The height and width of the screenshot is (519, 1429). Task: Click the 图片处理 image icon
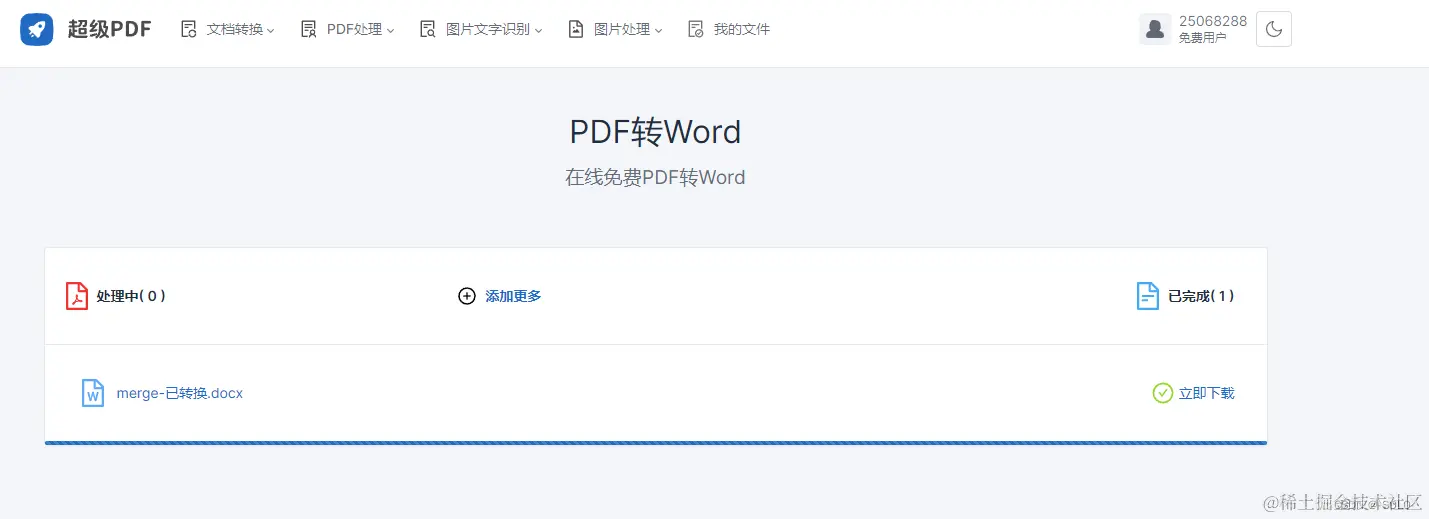click(x=575, y=29)
